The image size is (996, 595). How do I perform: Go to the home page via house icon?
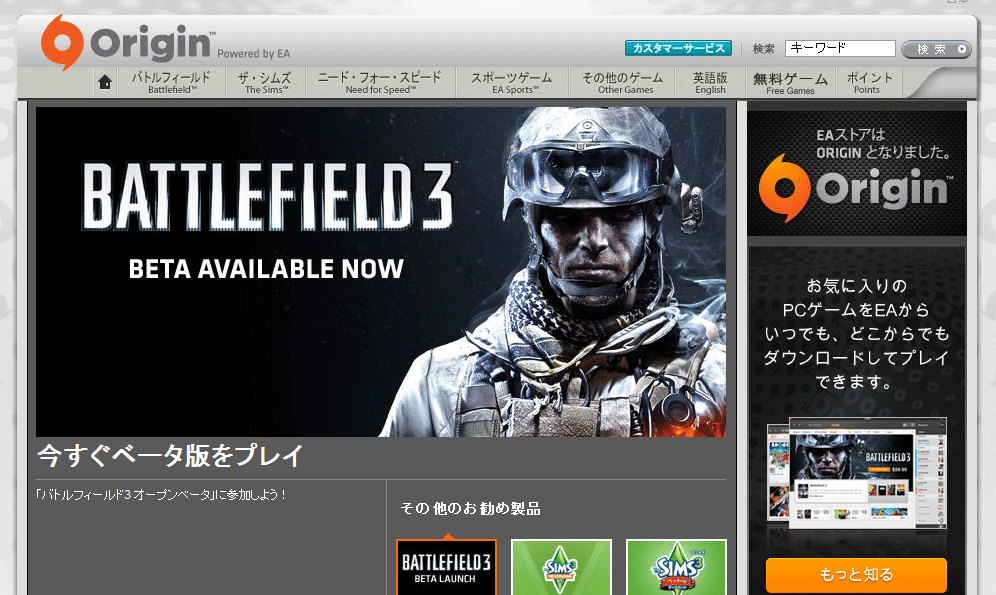coord(105,83)
